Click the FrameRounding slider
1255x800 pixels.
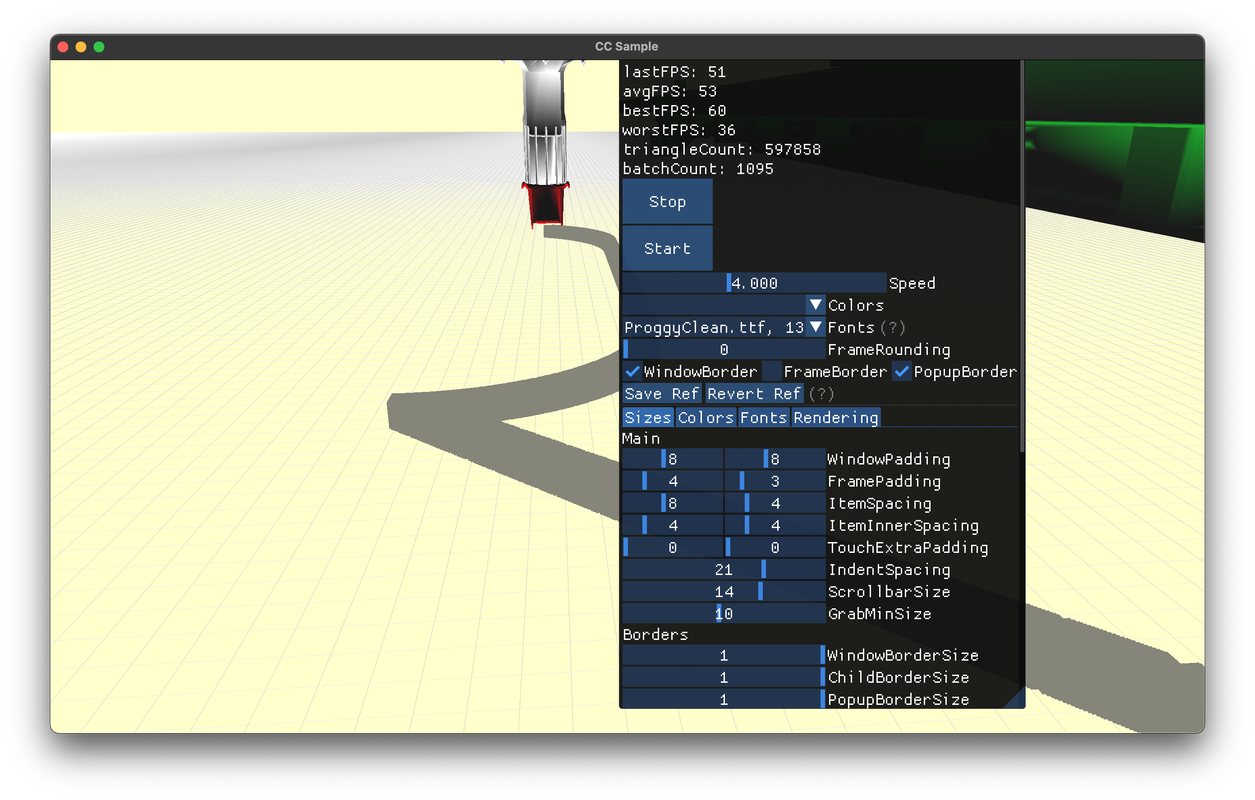click(723, 349)
